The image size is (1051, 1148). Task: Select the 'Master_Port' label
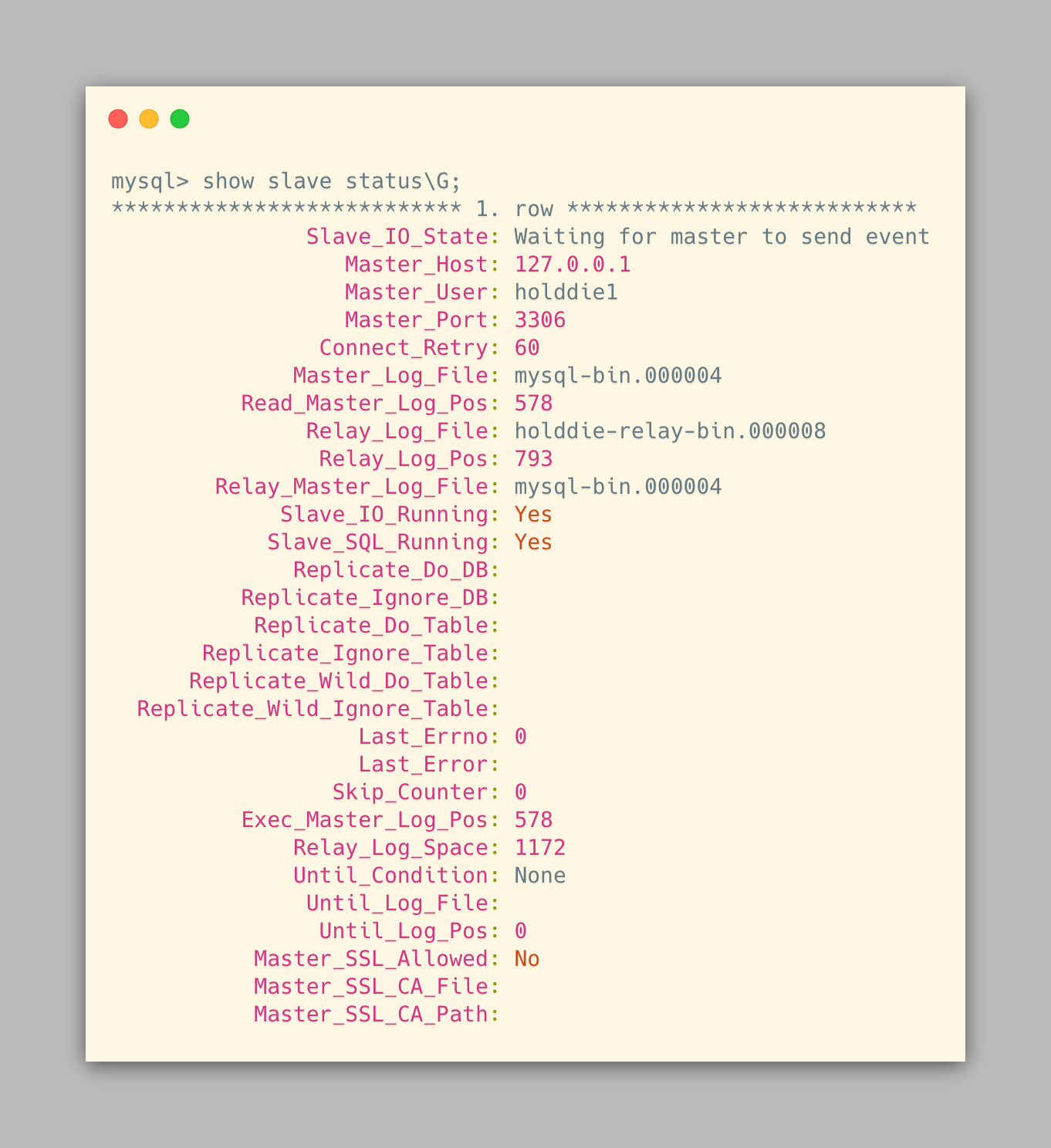pos(417,320)
